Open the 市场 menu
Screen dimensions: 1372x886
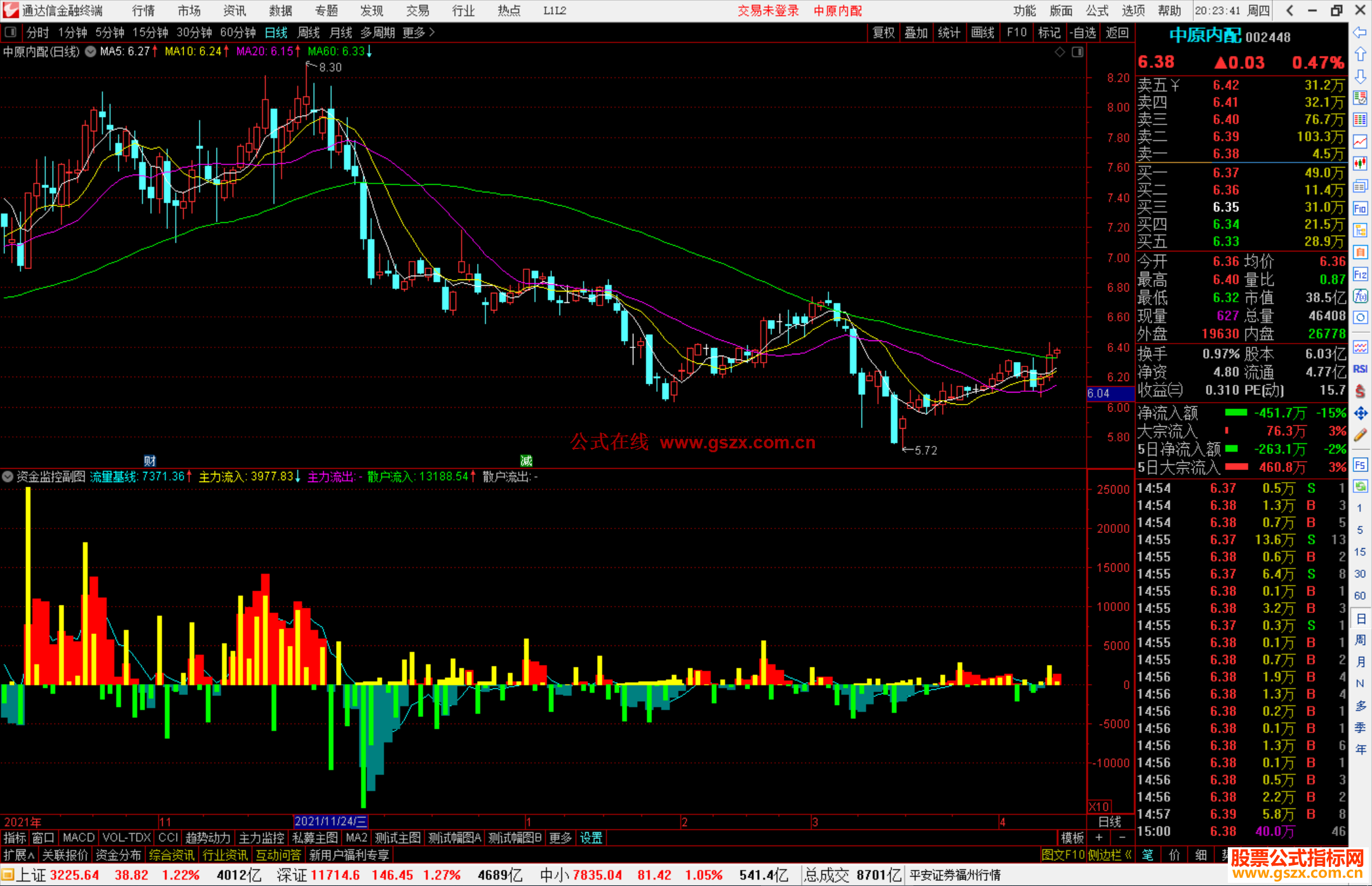[189, 10]
